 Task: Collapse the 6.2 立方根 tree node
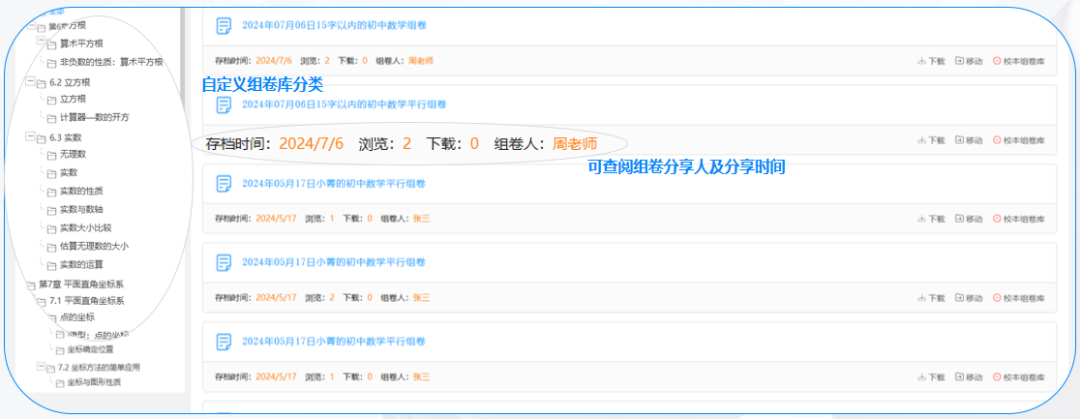coord(29,81)
